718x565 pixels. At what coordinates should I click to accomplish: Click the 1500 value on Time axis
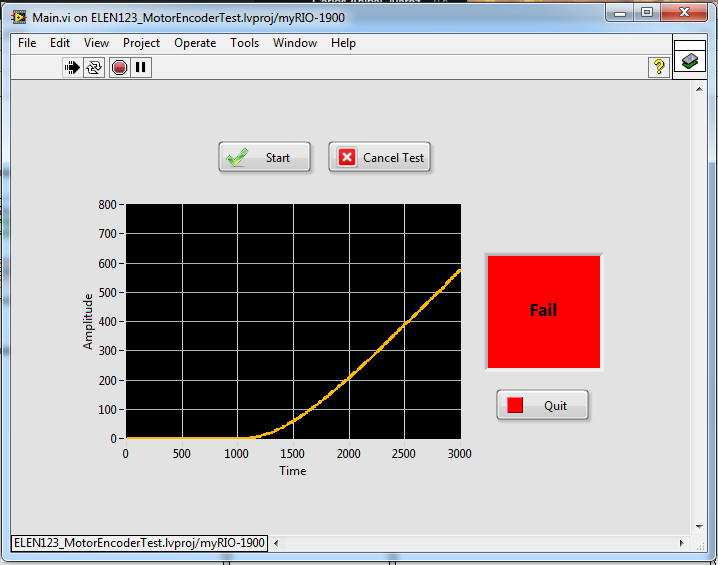[x=293, y=453]
